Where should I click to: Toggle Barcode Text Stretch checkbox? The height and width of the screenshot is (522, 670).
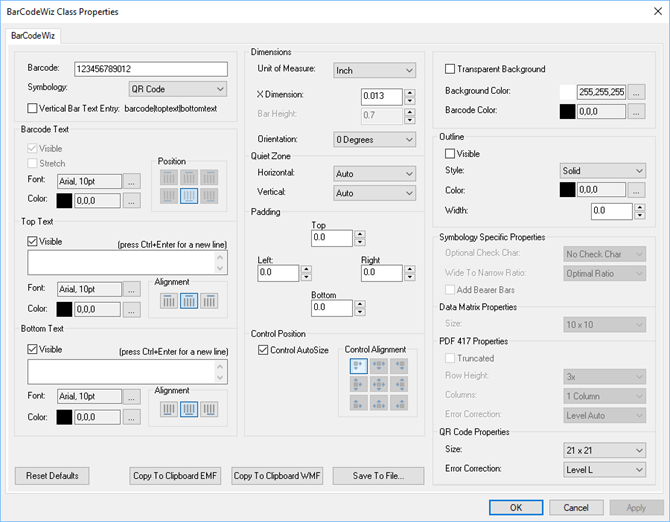(32, 163)
